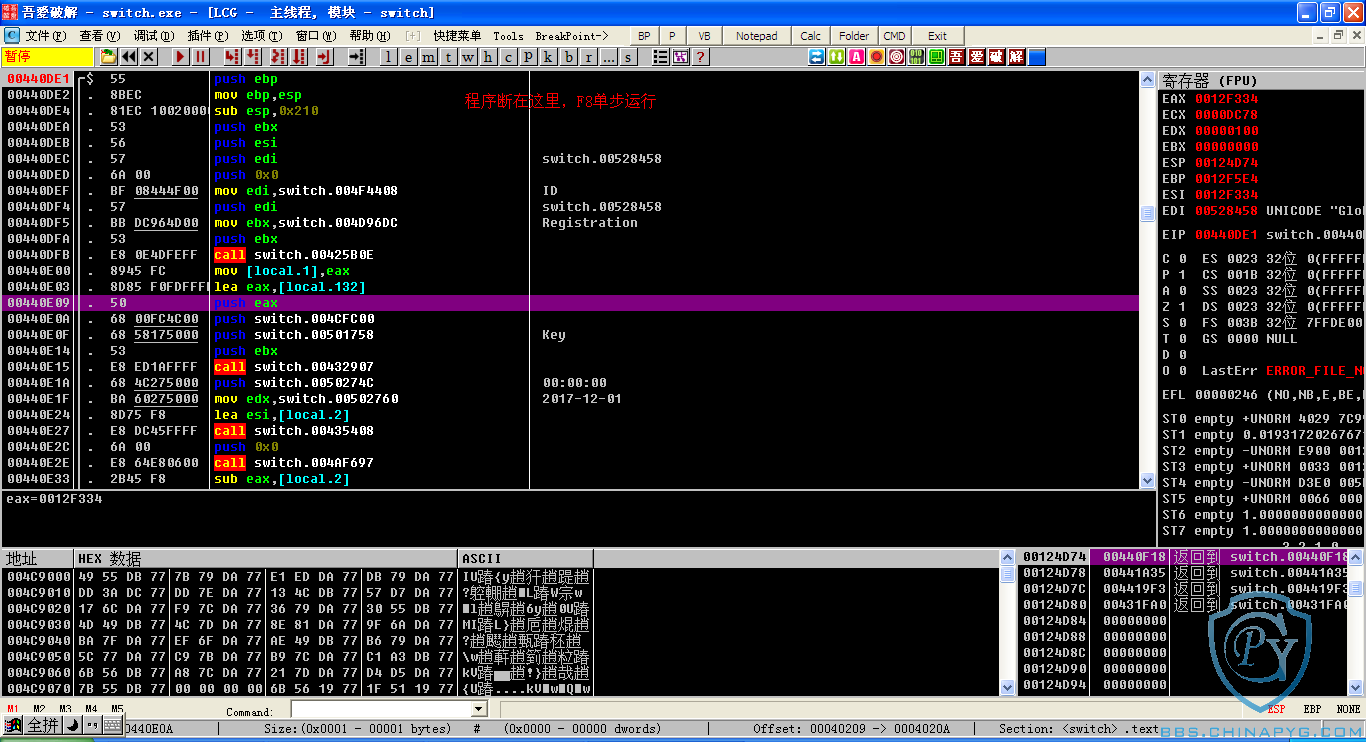Open the Call stack 'k' button
The height and width of the screenshot is (742, 1366).
click(548, 57)
